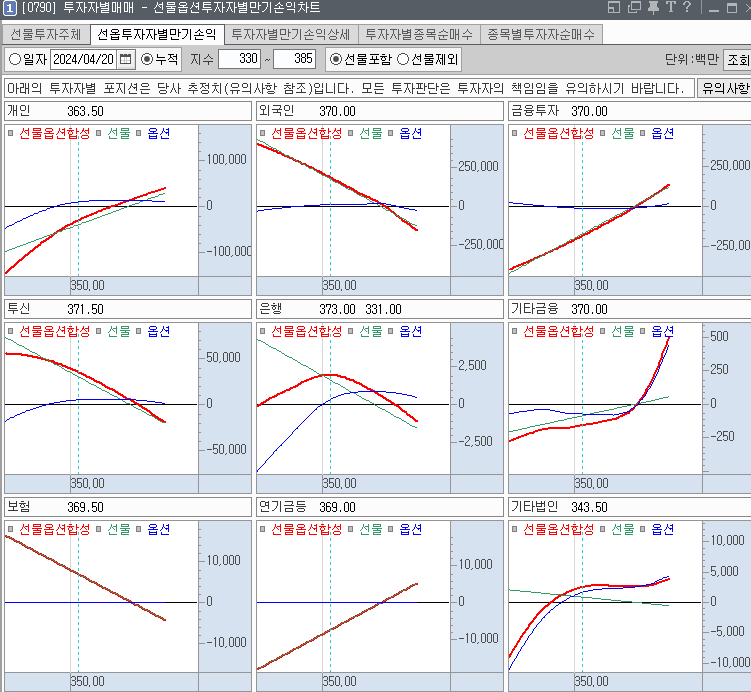Click the T font size icon

pyautogui.click(x=669, y=9)
